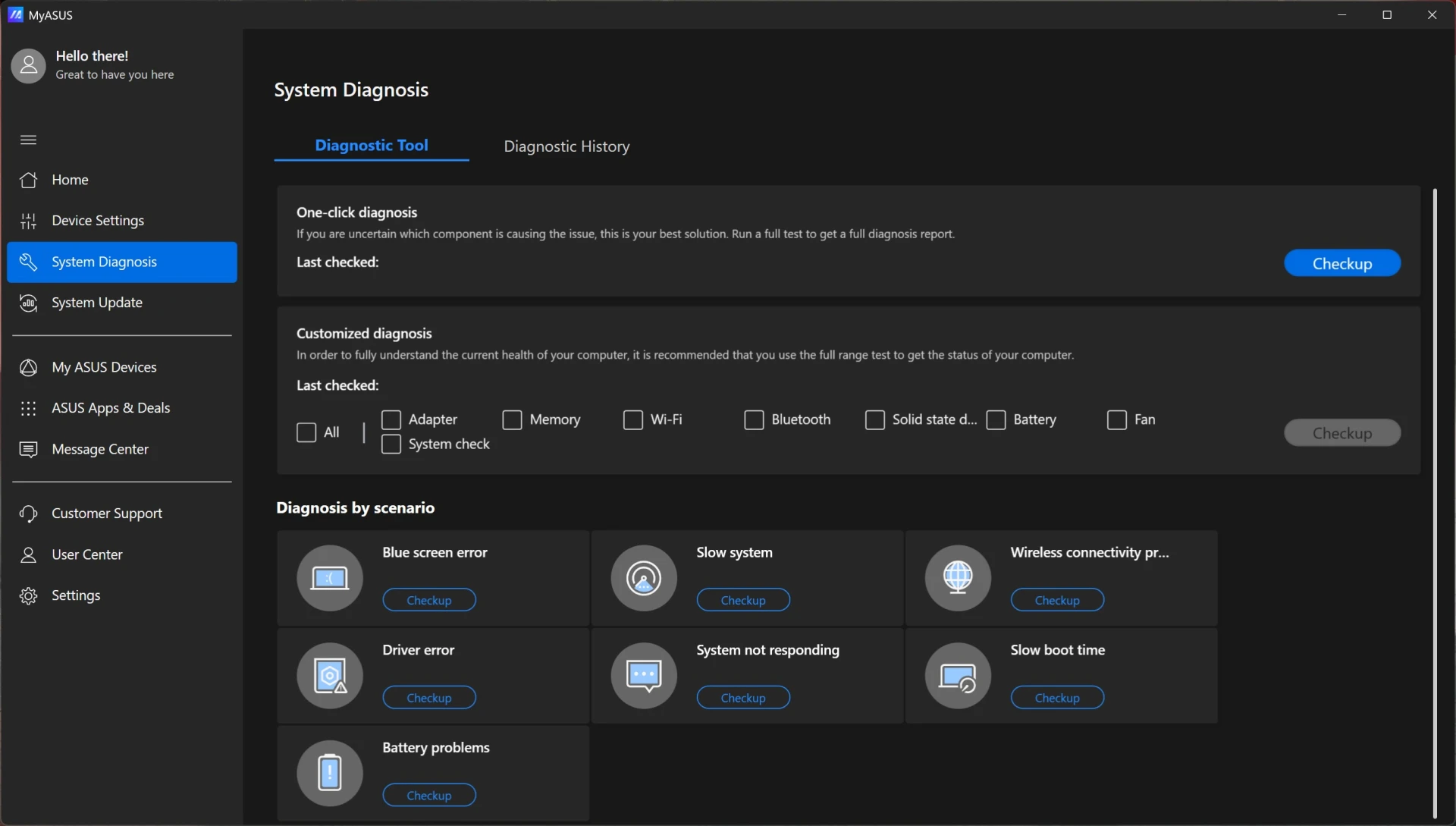Start Battery problems Checkup

click(429, 795)
